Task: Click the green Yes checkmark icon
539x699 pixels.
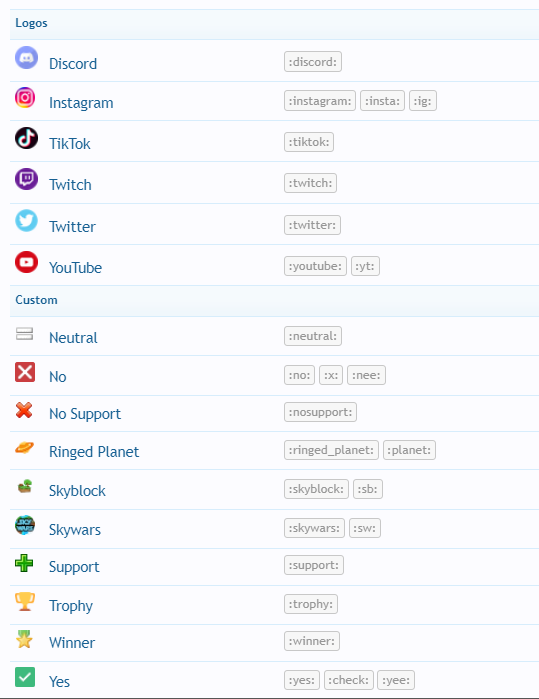Action: tap(25, 677)
